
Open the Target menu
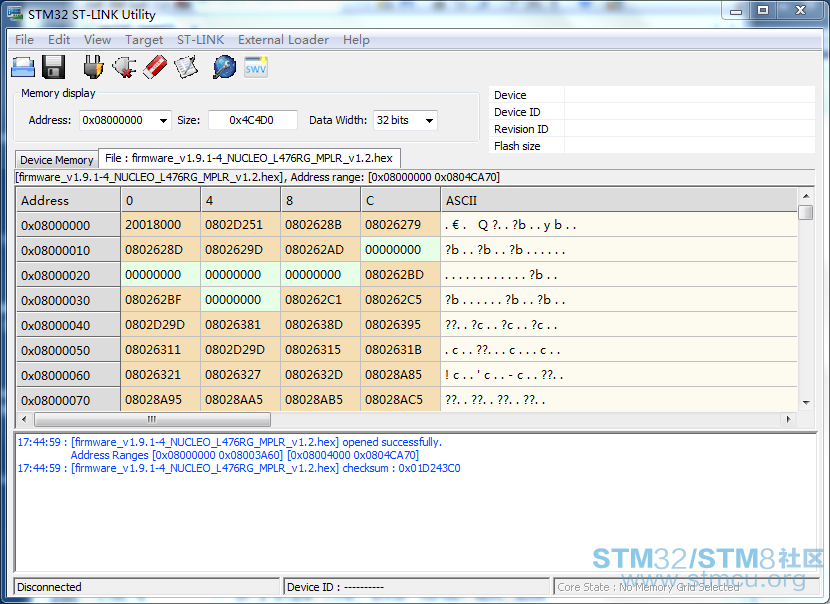point(144,40)
